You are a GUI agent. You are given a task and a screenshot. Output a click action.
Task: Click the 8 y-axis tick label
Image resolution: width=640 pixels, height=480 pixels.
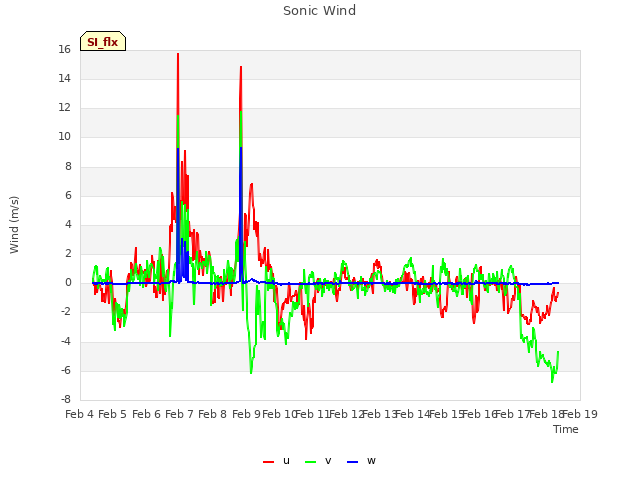[68, 166]
